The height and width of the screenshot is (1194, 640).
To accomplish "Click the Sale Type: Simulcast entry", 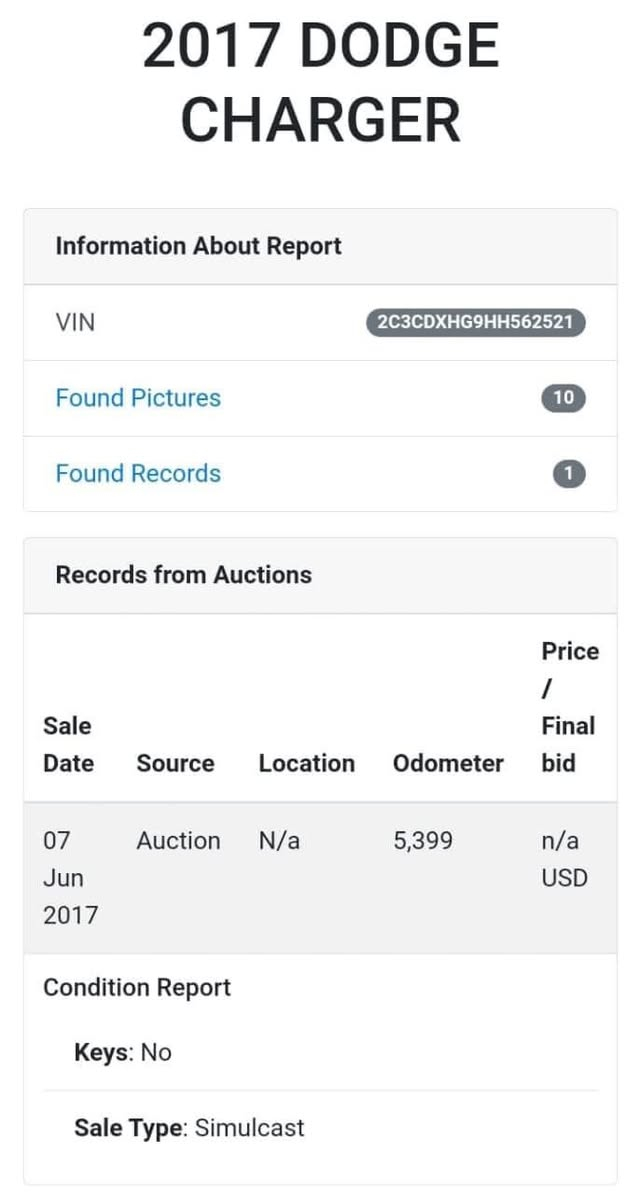I will point(189,1129).
